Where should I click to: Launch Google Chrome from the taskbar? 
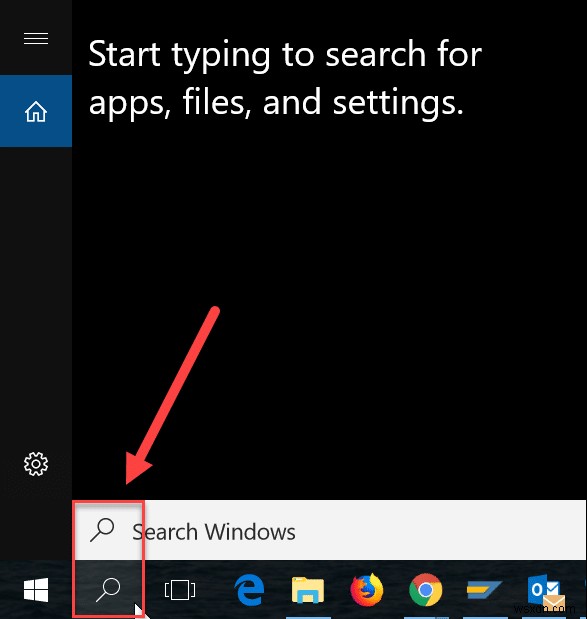pyautogui.click(x=426, y=590)
